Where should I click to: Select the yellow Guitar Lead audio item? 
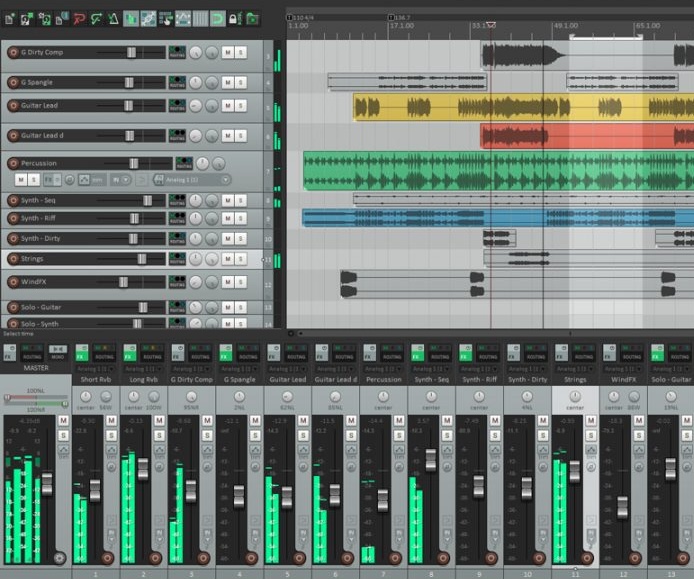coord(523,107)
